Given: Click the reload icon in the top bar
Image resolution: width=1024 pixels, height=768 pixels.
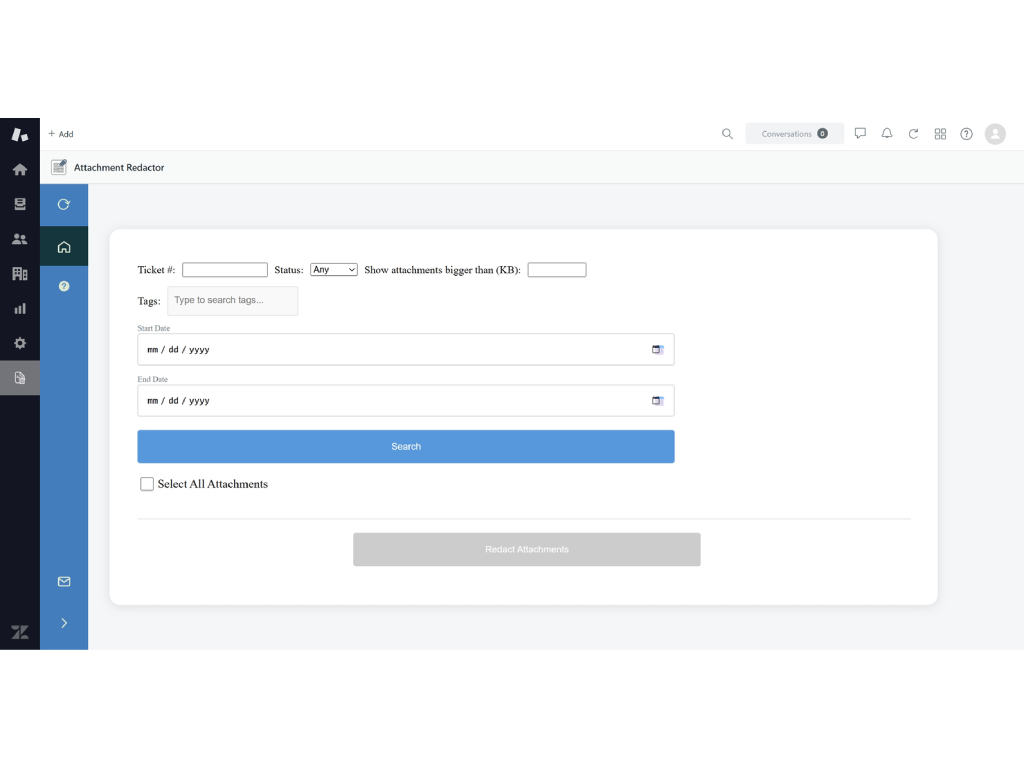Looking at the screenshot, I should pos(913,134).
